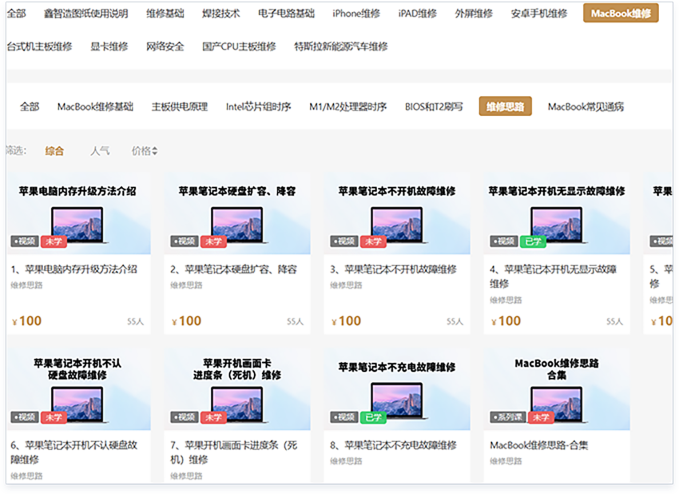Screen dimensions: 679x494
Task: Click title 4、苹果笔记本开机无显示故障维修
Action: click(553, 276)
